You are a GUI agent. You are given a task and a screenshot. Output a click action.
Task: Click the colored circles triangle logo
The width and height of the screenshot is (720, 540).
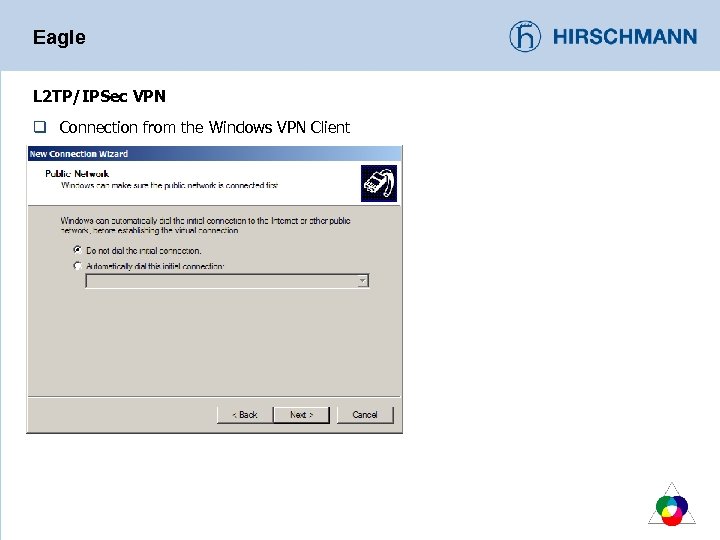tap(672, 504)
